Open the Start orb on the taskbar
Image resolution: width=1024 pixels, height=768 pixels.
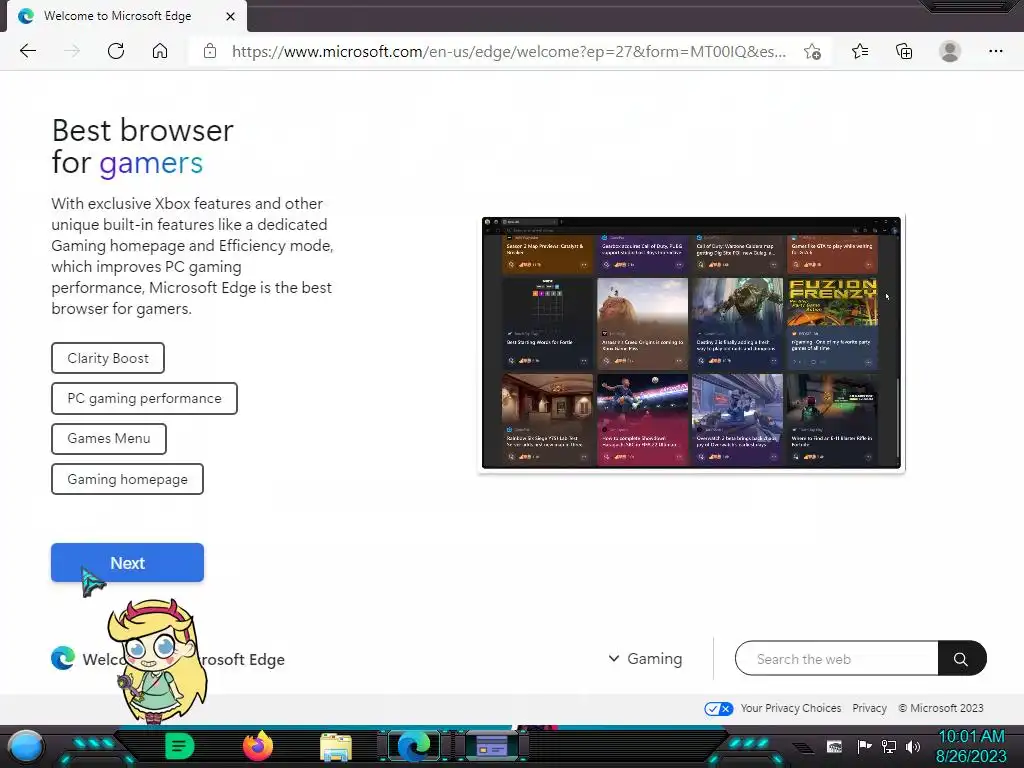coord(25,746)
